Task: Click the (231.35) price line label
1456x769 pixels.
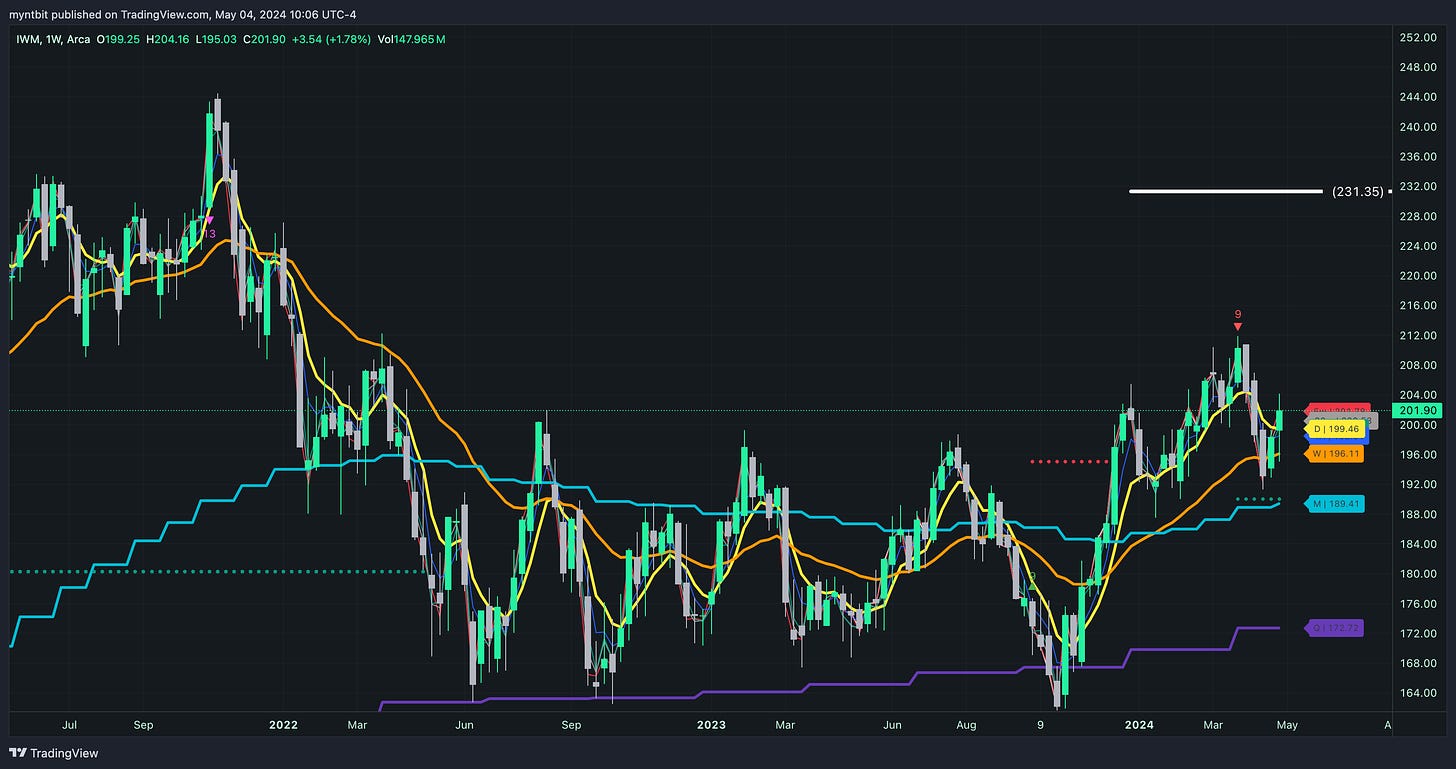Action: pyautogui.click(x=1358, y=191)
